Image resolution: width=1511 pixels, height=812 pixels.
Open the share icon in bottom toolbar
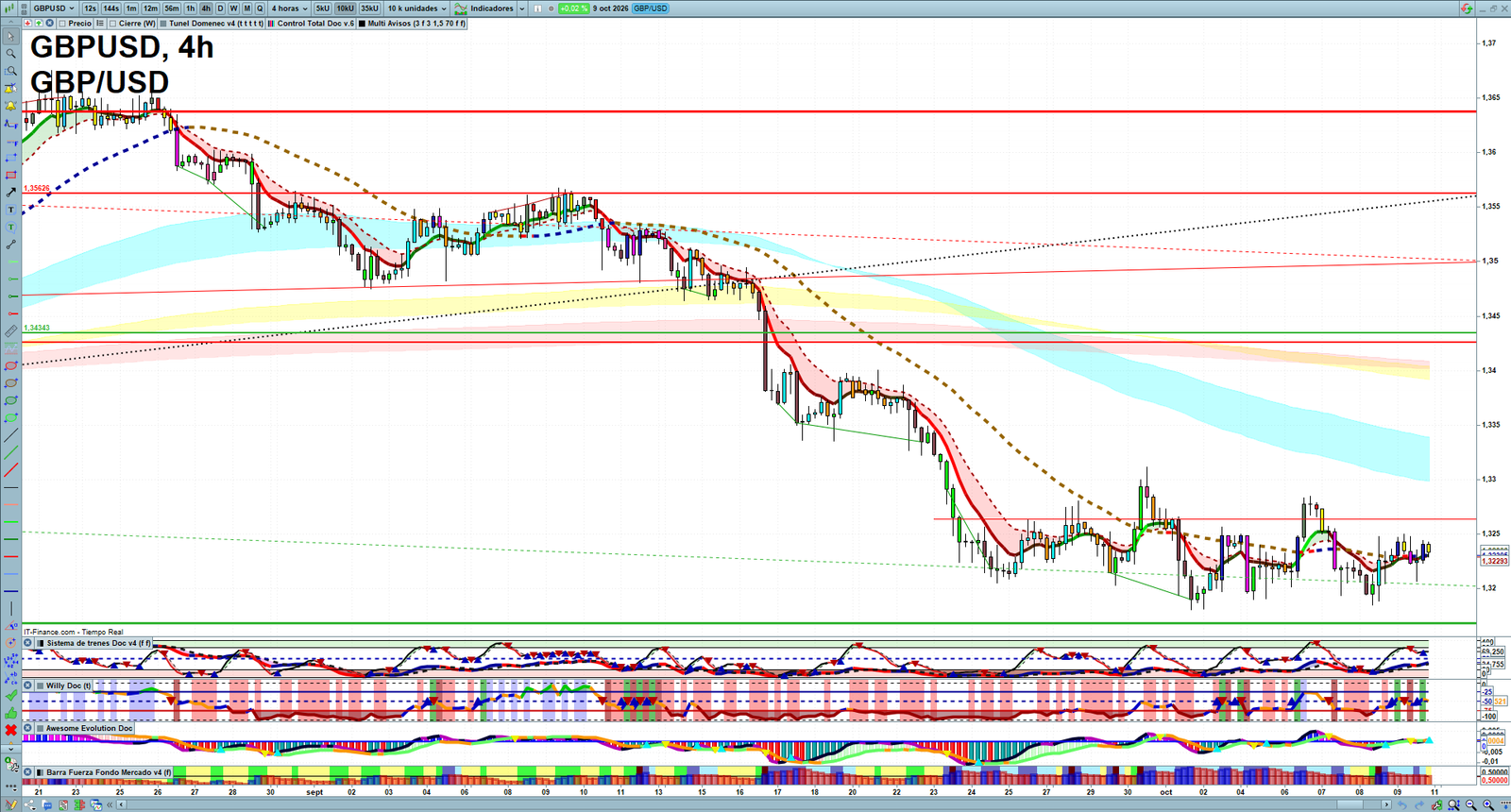[x=29, y=804]
